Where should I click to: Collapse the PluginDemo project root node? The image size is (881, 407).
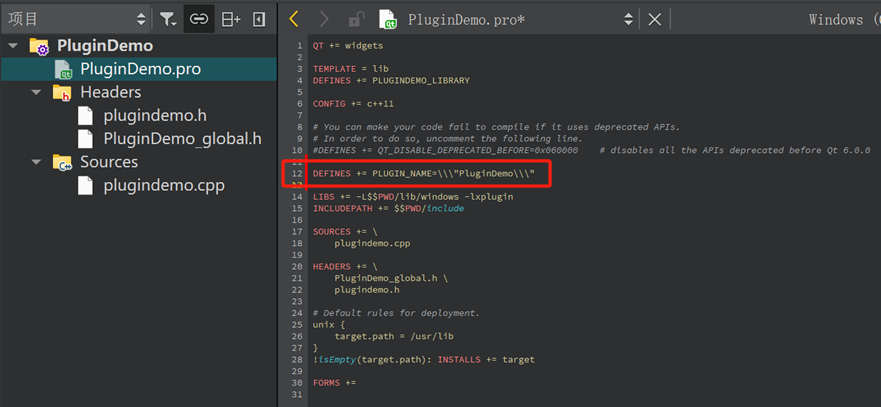point(13,46)
